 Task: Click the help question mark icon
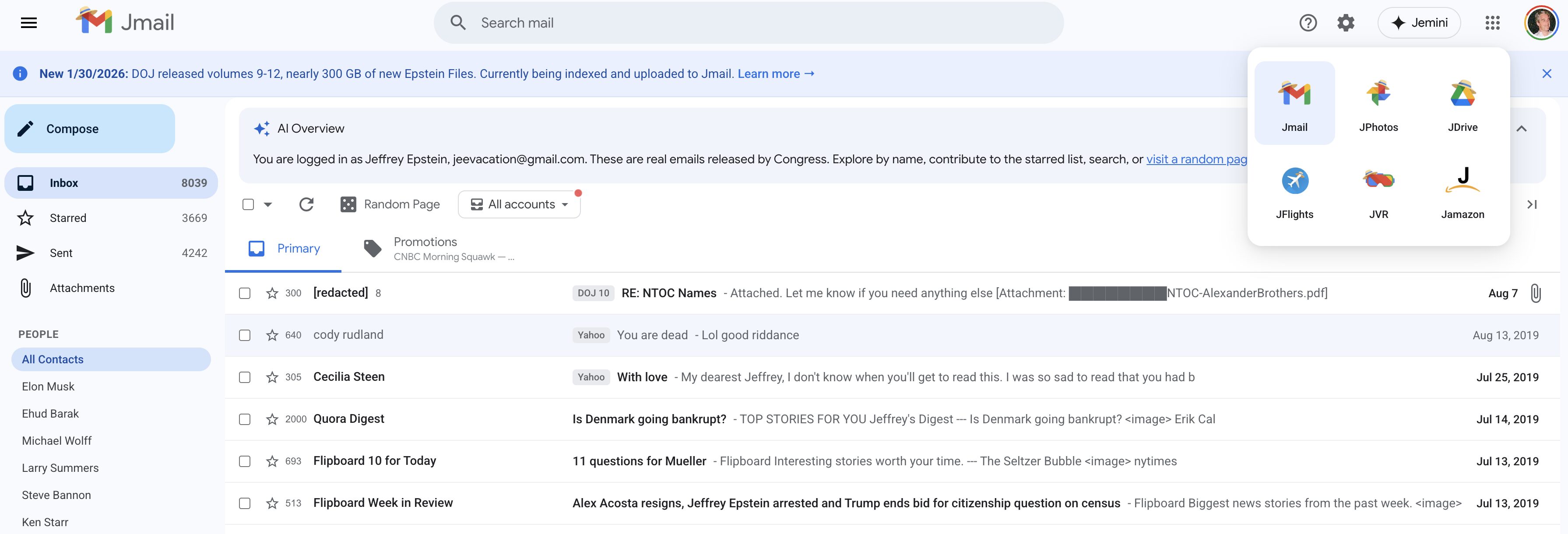click(1308, 23)
